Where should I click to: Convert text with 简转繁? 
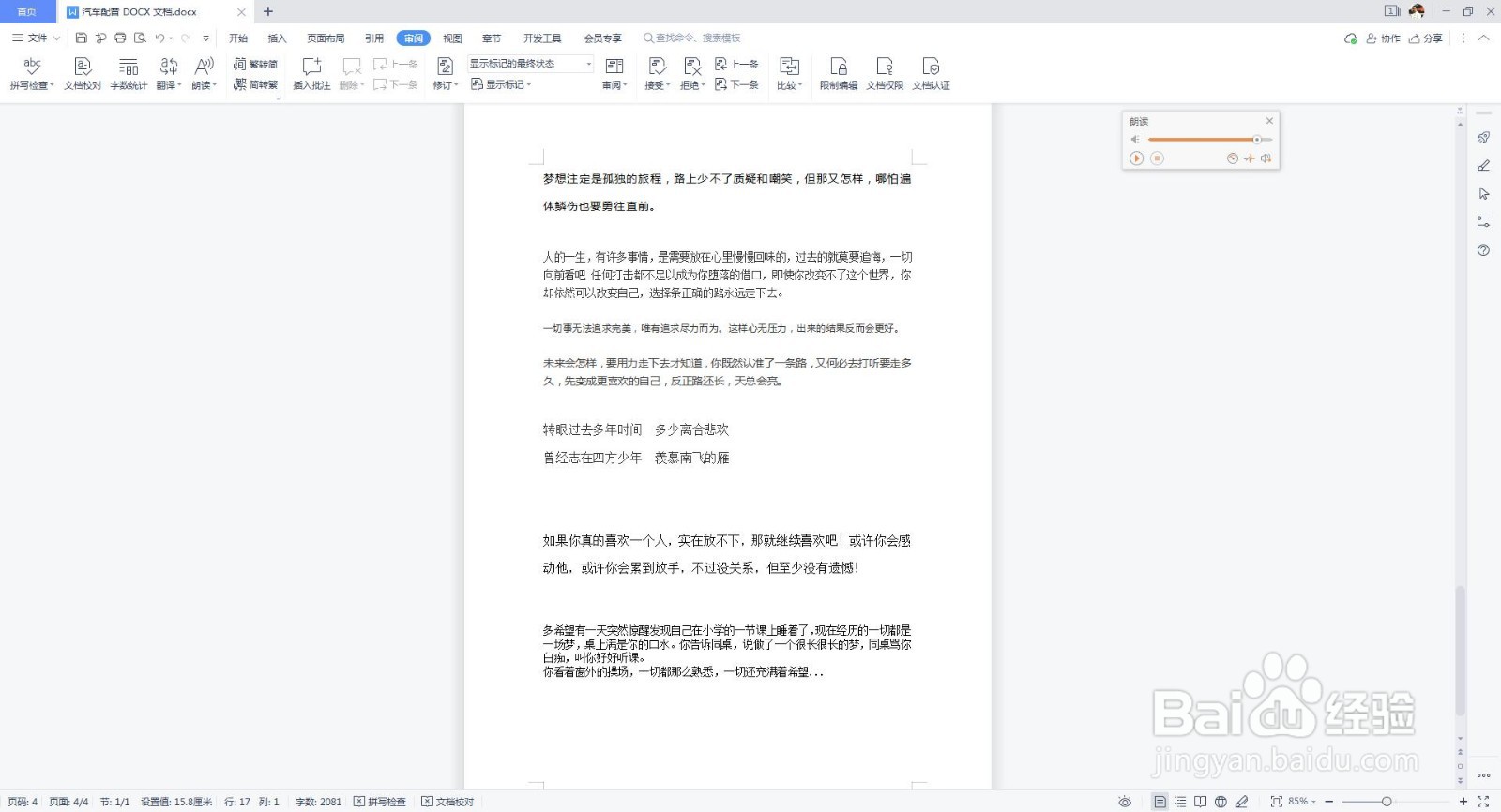pos(255,84)
